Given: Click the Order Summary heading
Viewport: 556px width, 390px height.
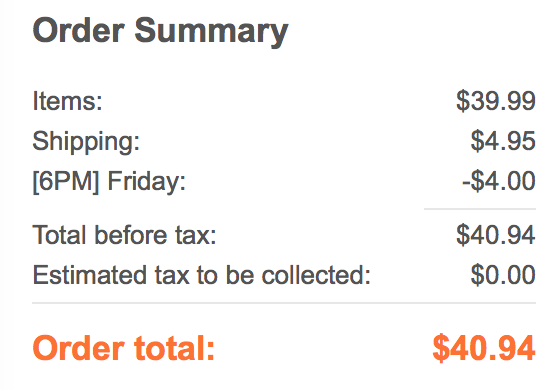Looking at the screenshot, I should (x=160, y=33).
